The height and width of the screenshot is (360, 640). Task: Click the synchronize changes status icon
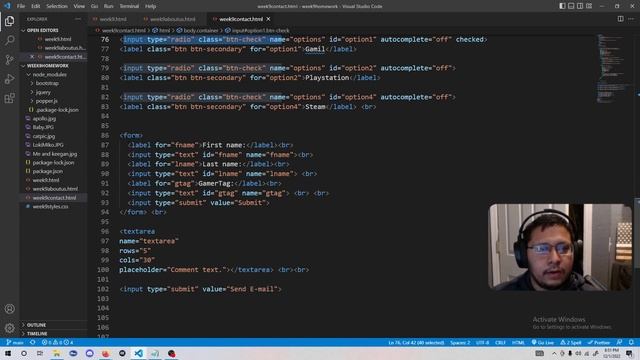[33, 342]
